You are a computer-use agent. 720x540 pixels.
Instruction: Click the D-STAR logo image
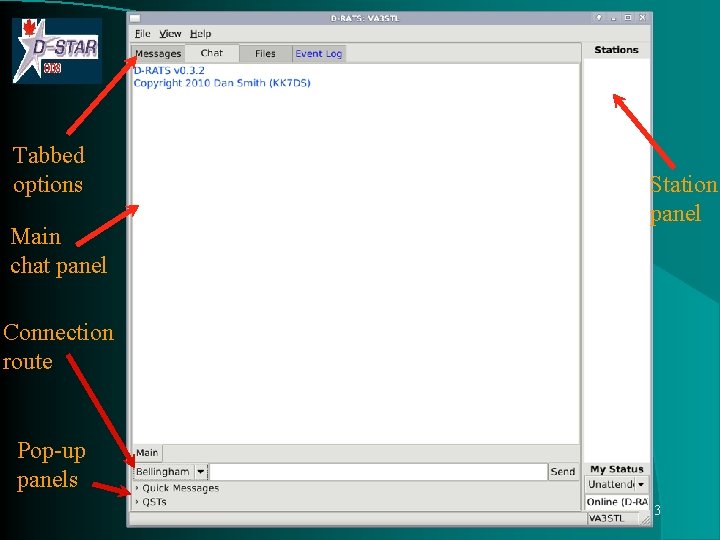click(57, 51)
